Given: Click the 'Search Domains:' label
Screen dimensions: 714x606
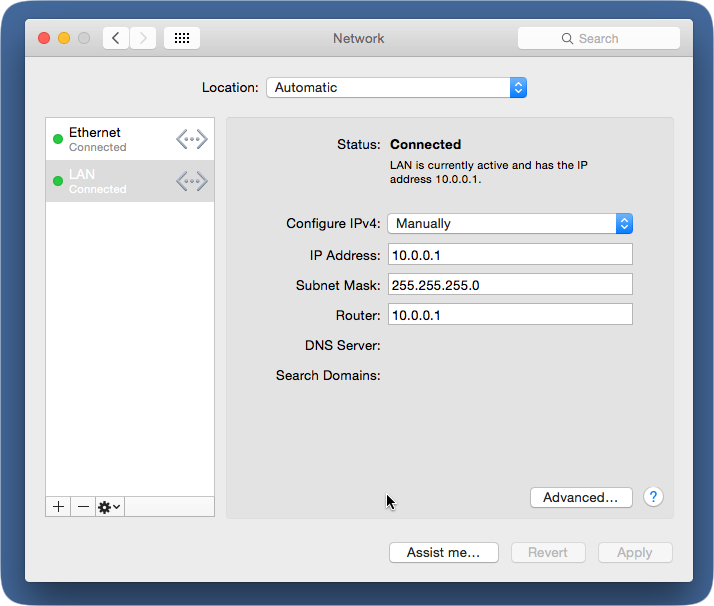Looking at the screenshot, I should pos(328,376).
